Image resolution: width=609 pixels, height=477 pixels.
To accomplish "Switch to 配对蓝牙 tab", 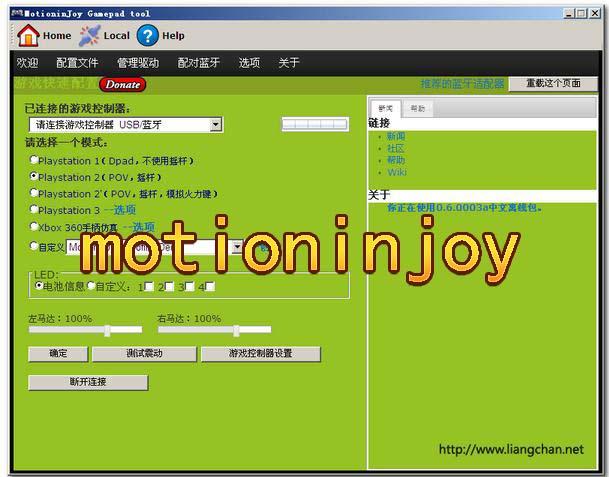I will pos(198,63).
